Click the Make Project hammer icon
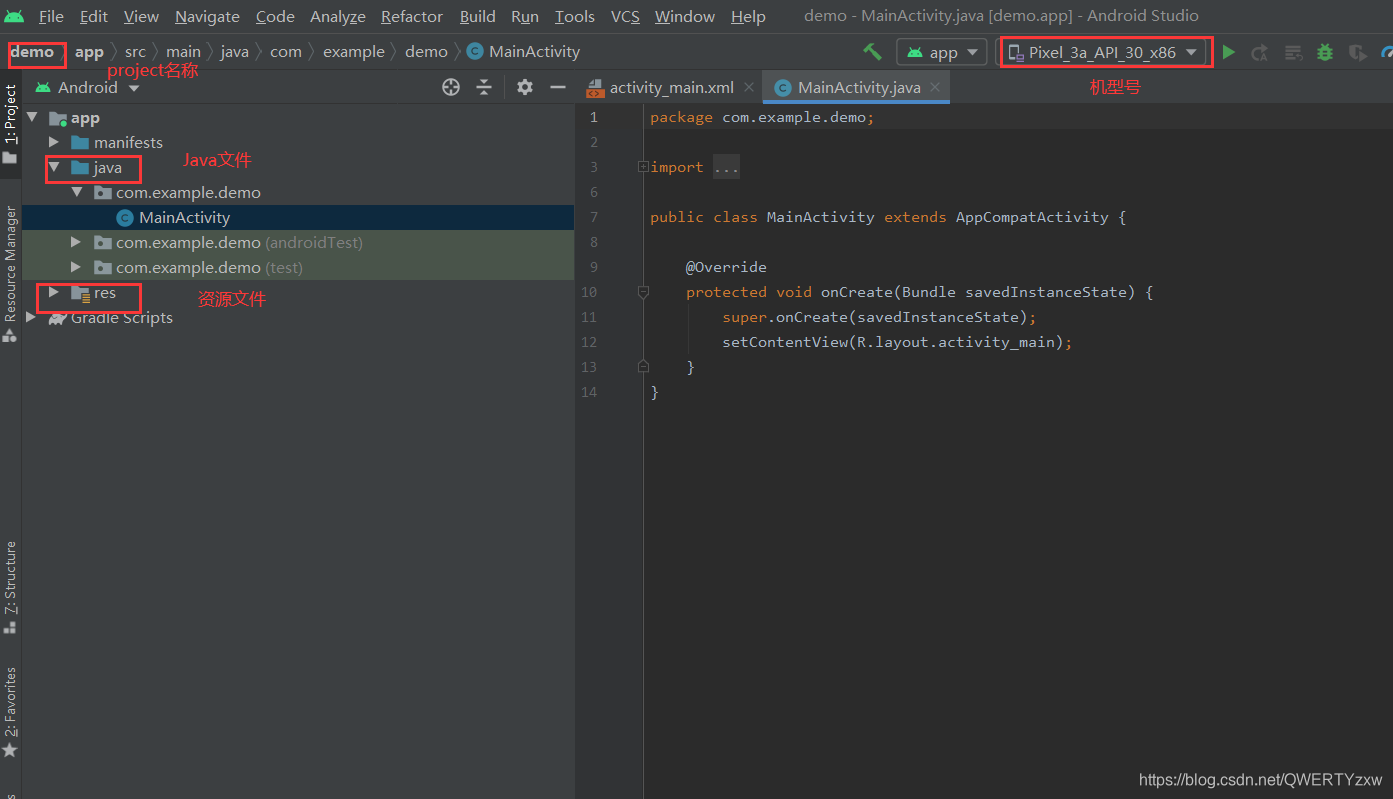The image size is (1393, 799). pos(872,52)
